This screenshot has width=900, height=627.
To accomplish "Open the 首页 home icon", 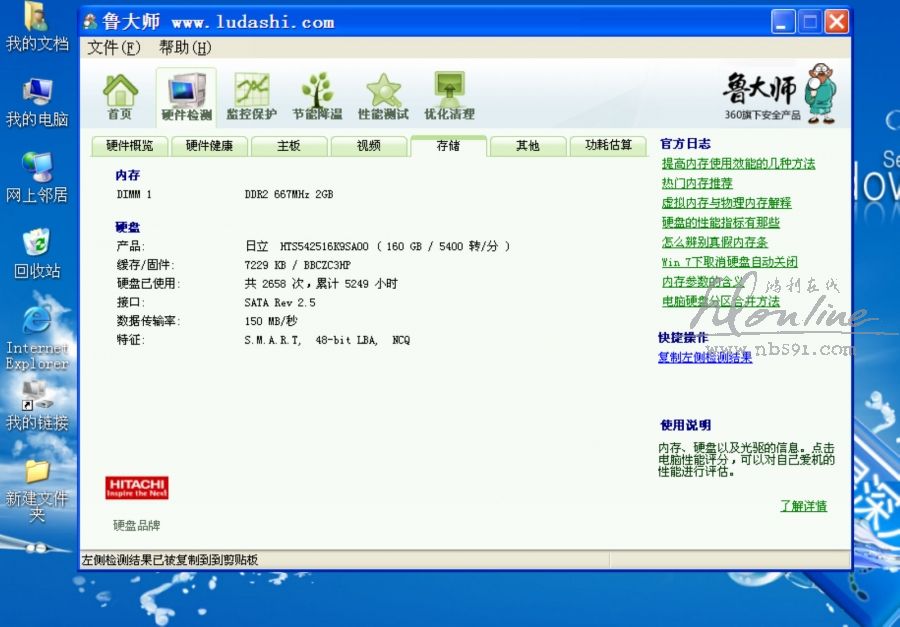I will [120, 96].
